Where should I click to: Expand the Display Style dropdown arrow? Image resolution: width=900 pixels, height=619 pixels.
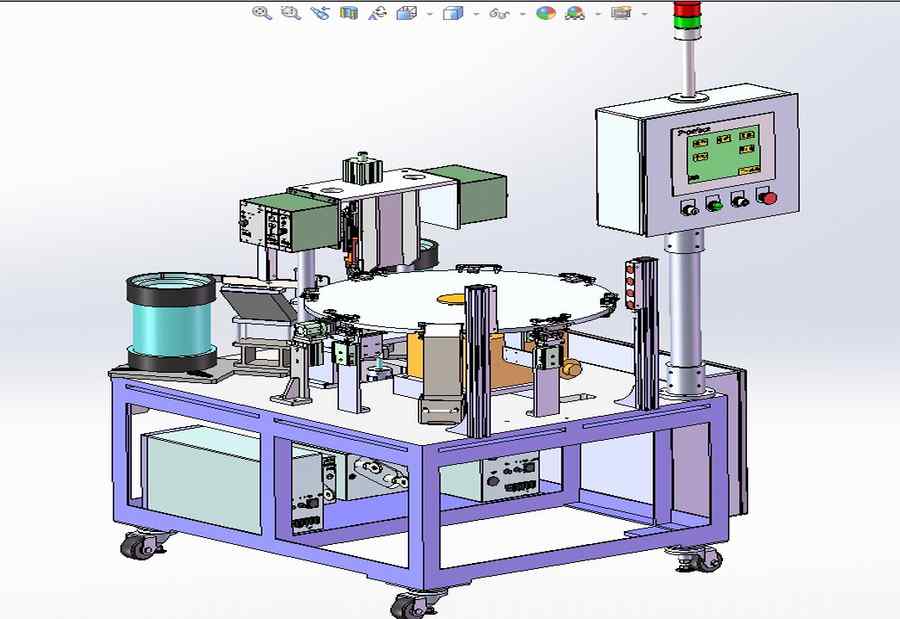pyautogui.click(x=476, y=14)
